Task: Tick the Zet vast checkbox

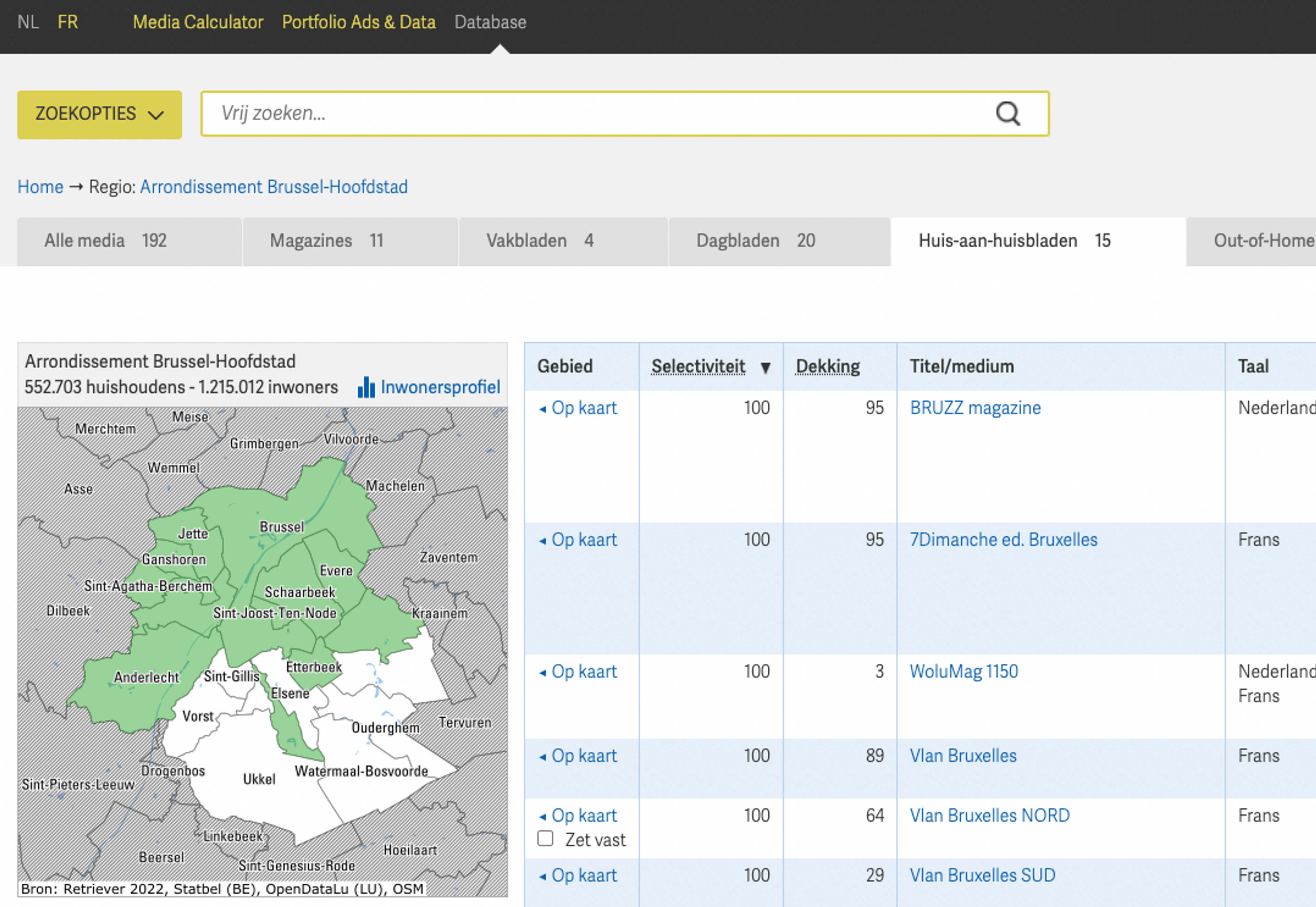Action: coord(545,838)
